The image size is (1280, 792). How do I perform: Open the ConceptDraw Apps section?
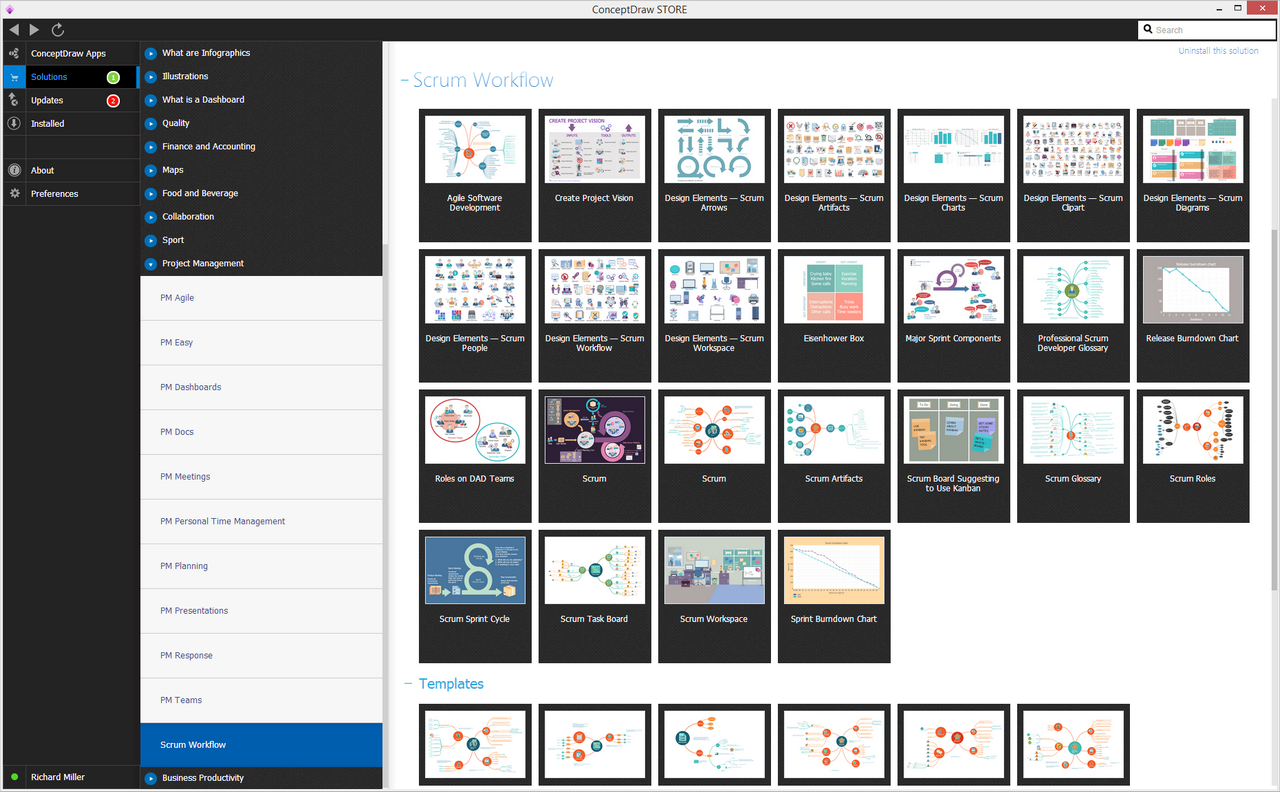pos(68,53)
